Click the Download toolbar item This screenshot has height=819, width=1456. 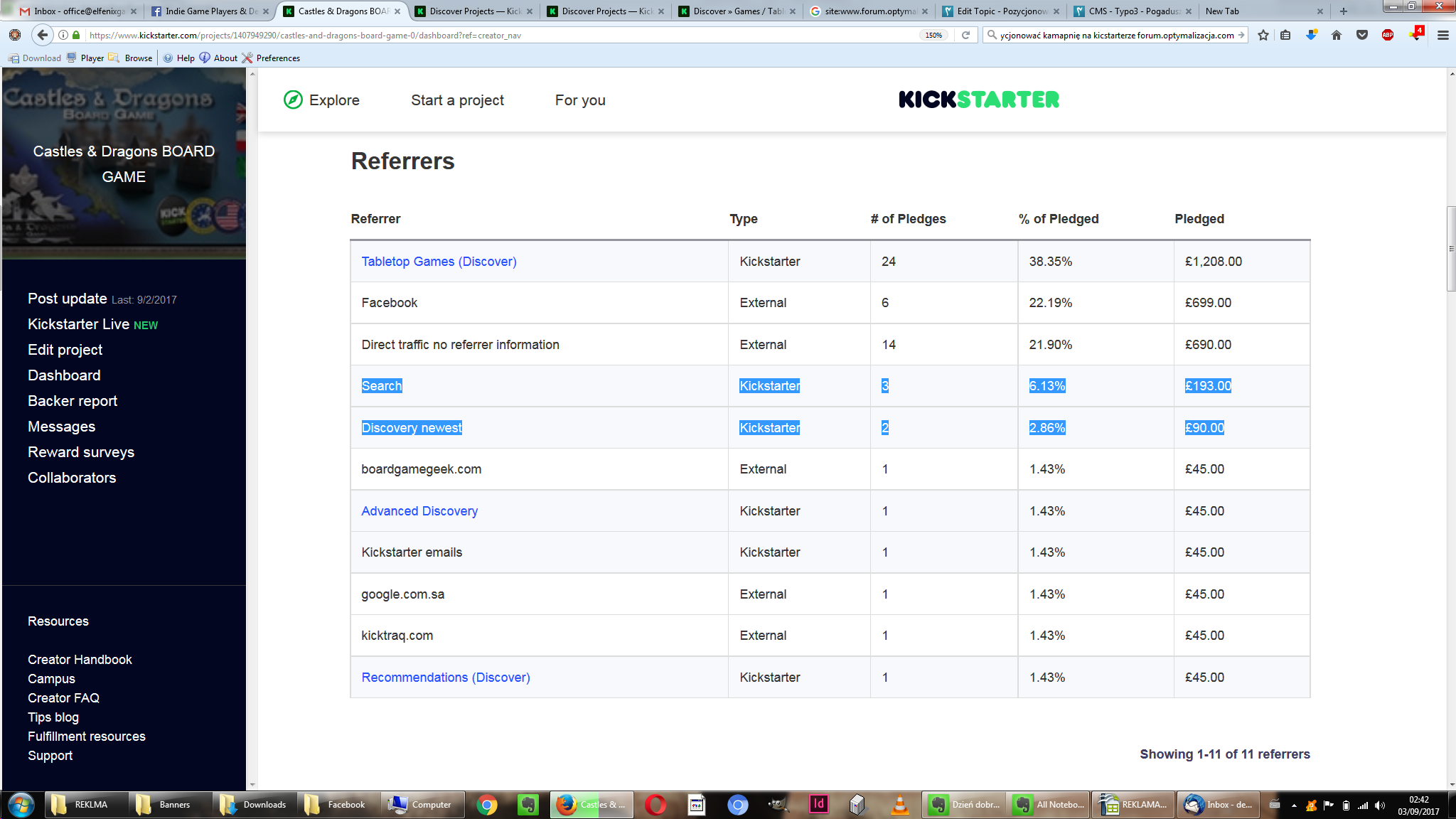(x=35, y=58)
